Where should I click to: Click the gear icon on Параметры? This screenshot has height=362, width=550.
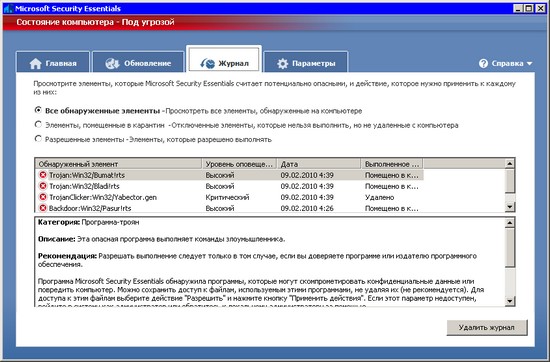tap(282, 63)
